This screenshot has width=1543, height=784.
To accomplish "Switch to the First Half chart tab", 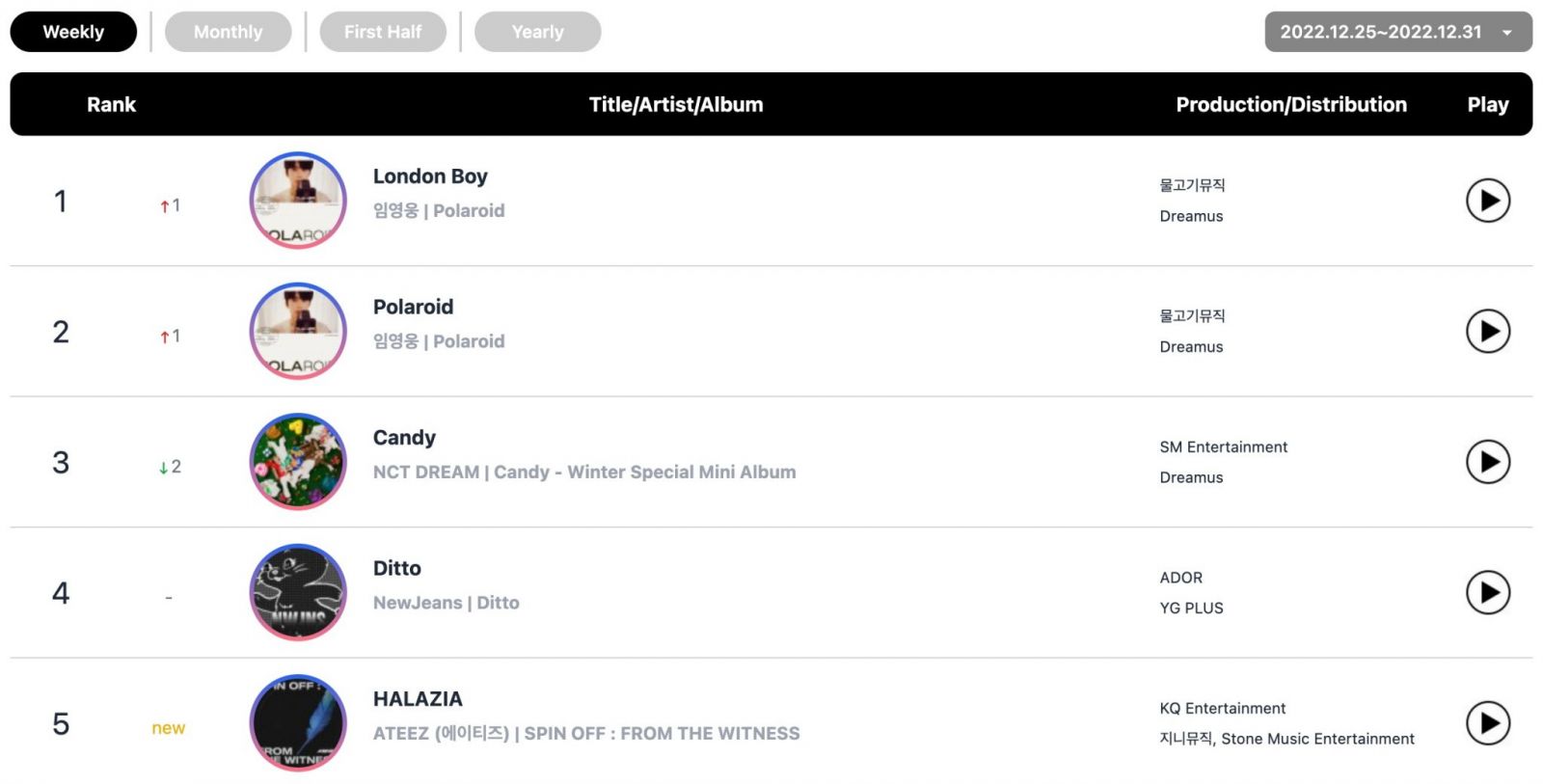I will (x=383, y=32).
